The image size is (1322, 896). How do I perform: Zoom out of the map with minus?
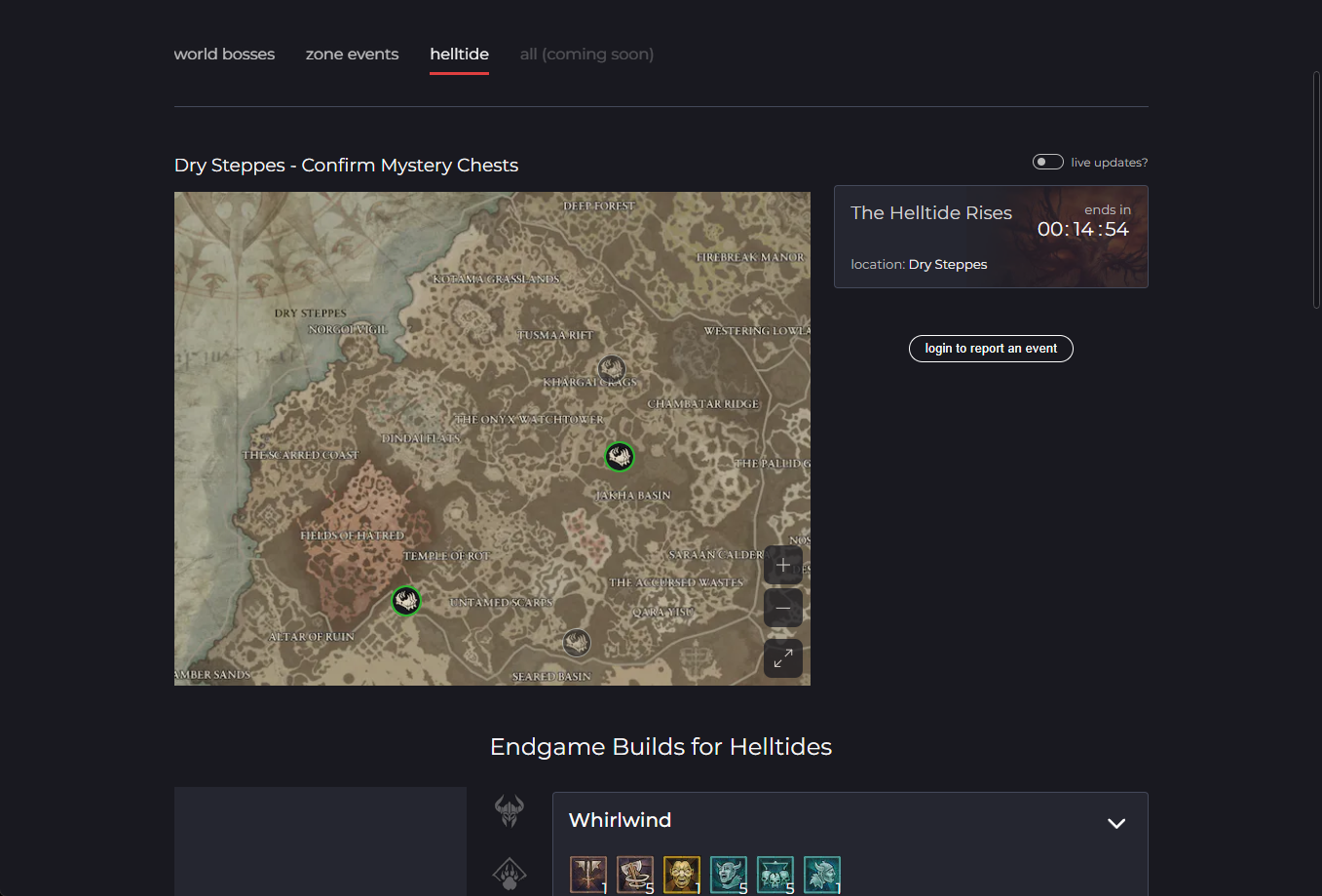point(783,608)
